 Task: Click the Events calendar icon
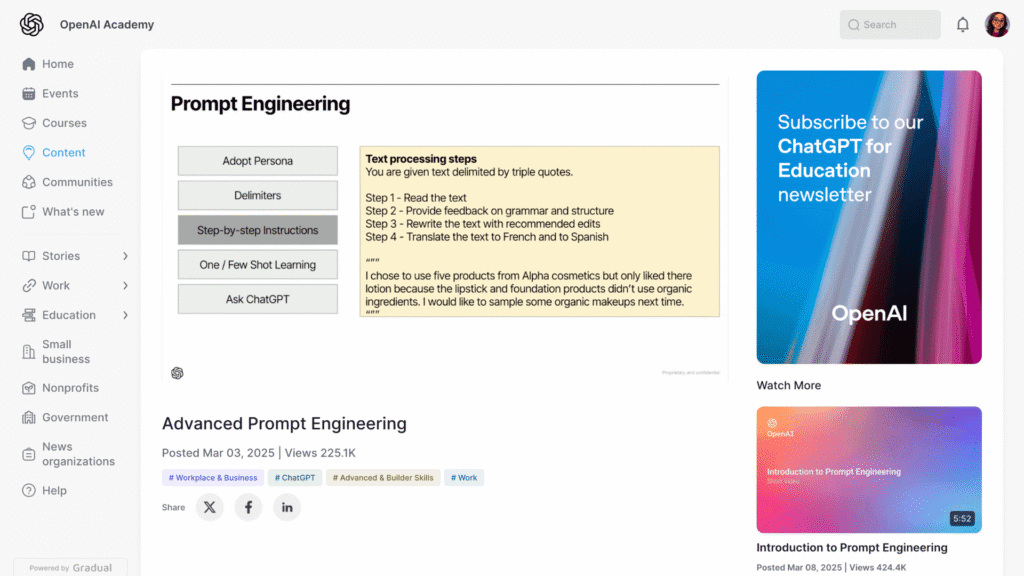coord(29,93)
